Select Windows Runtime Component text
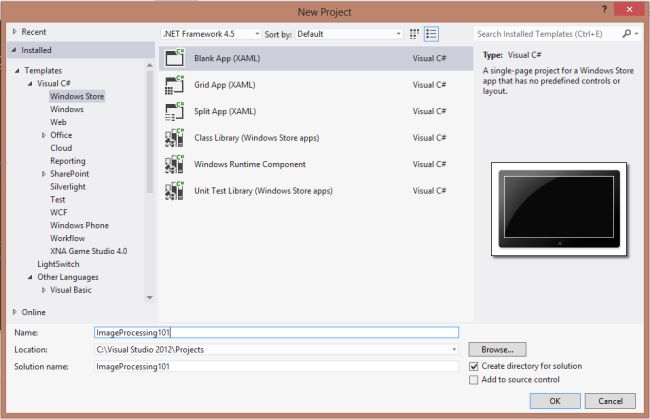The width and height of the screenshot is (650, 419). (250, 164)
